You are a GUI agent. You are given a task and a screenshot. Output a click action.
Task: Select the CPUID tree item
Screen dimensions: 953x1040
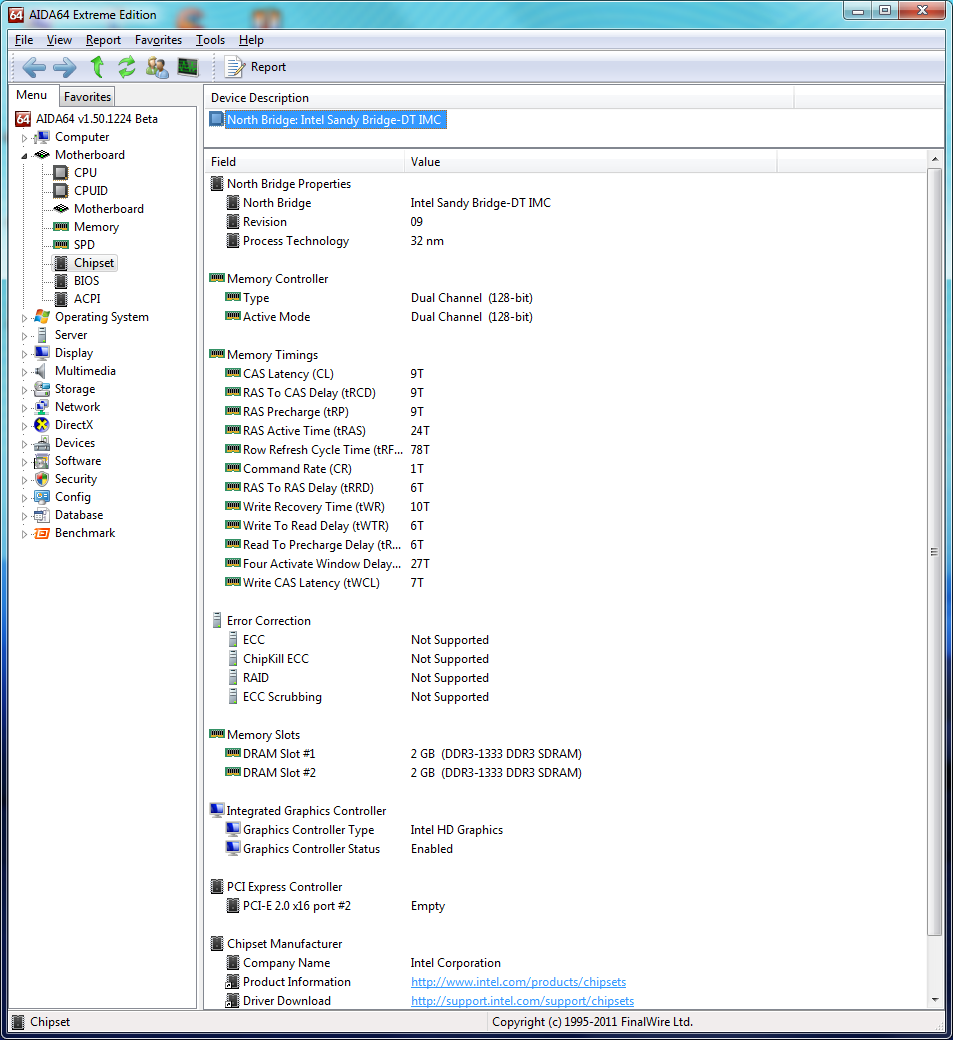tap(91, 190)
